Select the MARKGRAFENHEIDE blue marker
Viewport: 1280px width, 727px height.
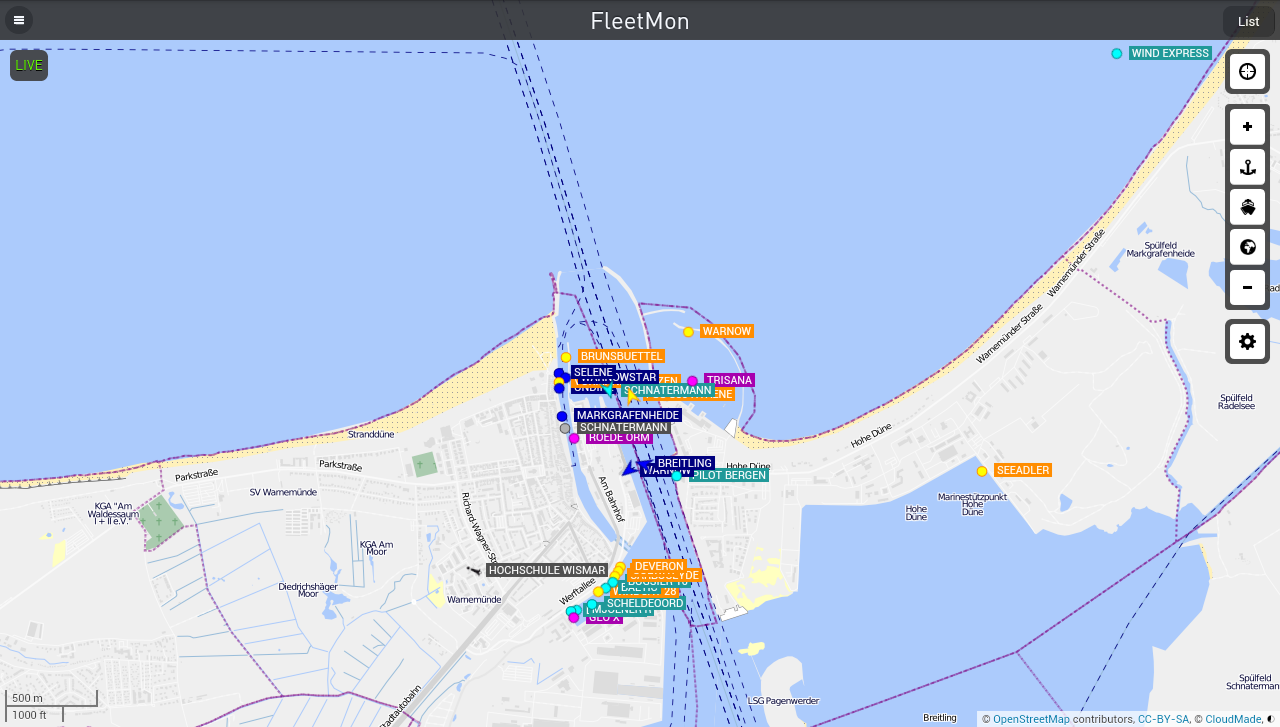coord(562,416)
